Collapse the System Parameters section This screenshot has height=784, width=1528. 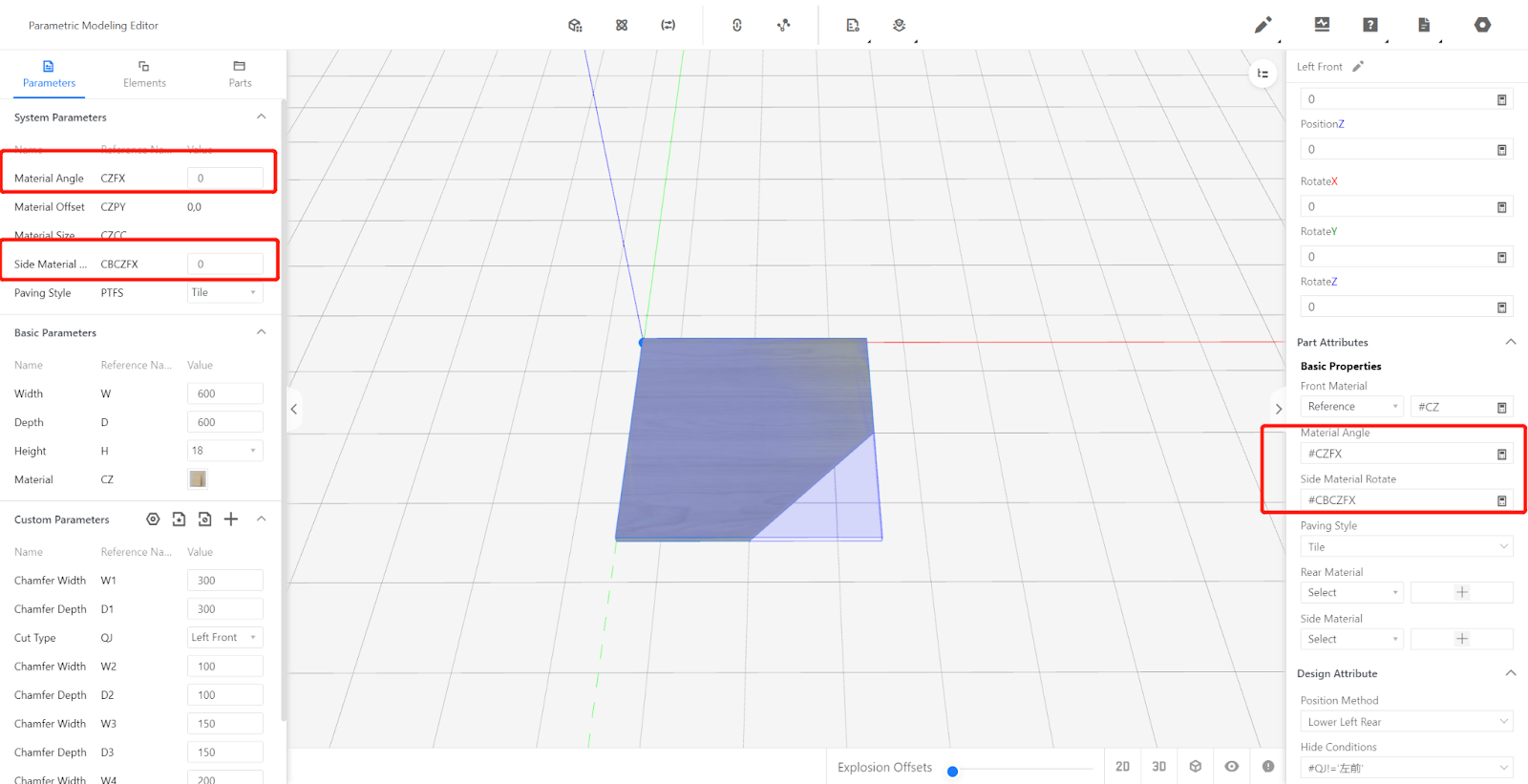pos(261,117)
